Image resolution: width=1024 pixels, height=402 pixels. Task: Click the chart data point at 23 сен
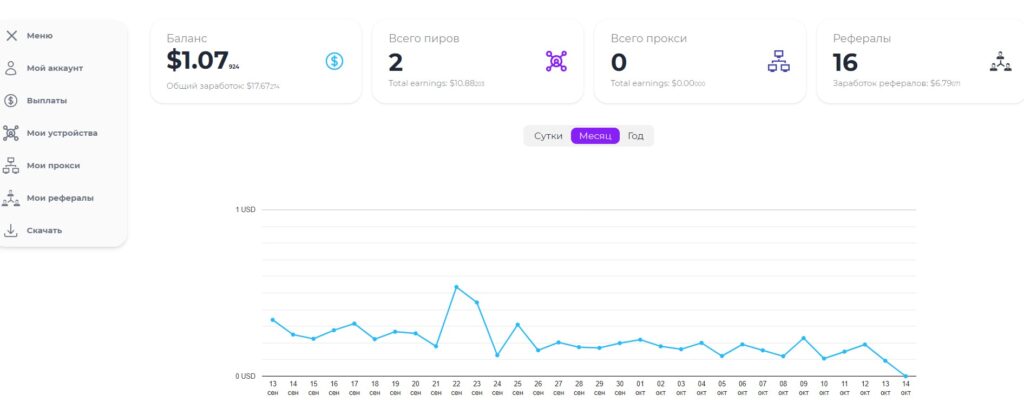[x=477, y=302]
